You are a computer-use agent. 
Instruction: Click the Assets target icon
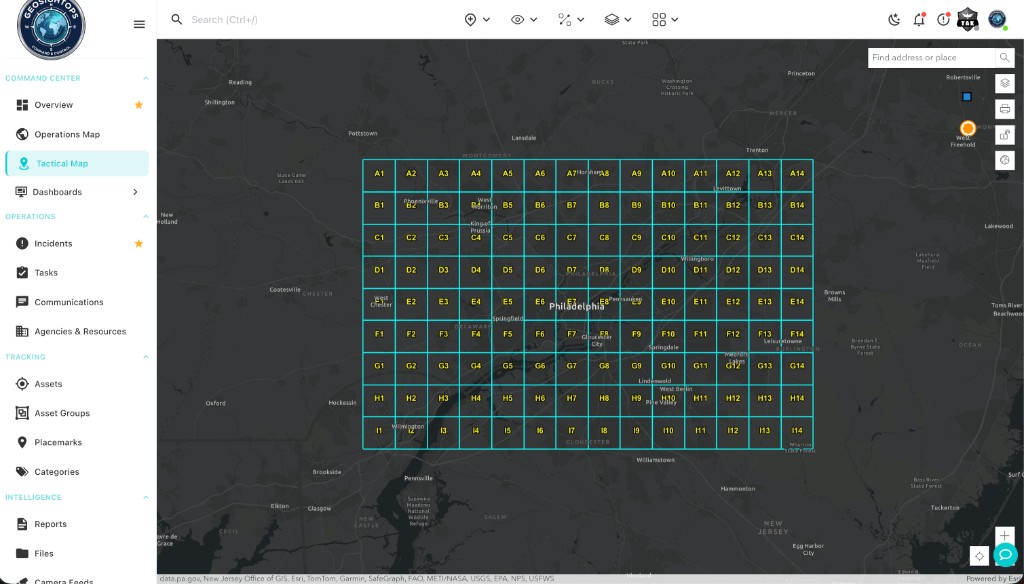point(22,384)
